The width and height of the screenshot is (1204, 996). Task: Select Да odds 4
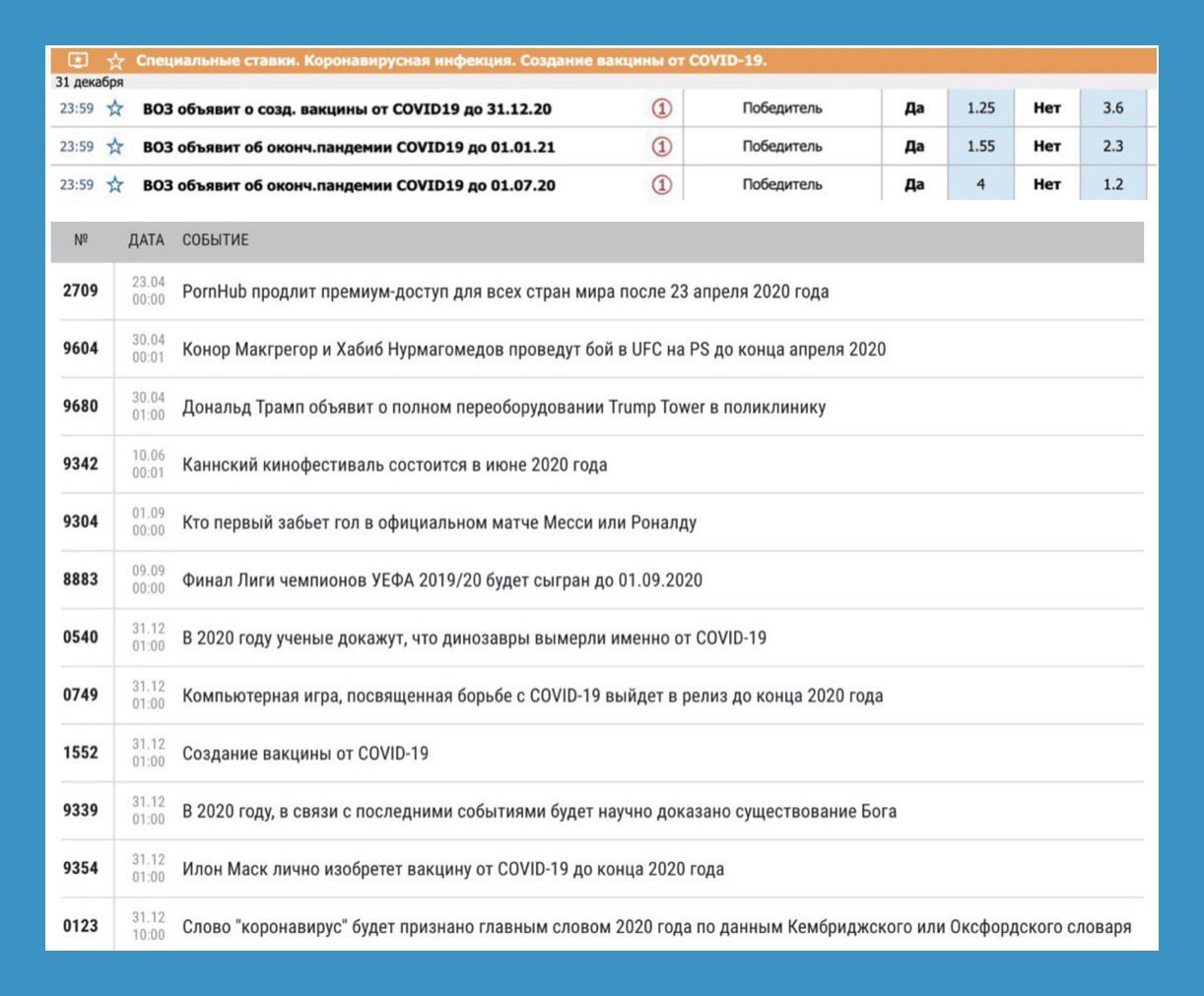coord(980,184)
